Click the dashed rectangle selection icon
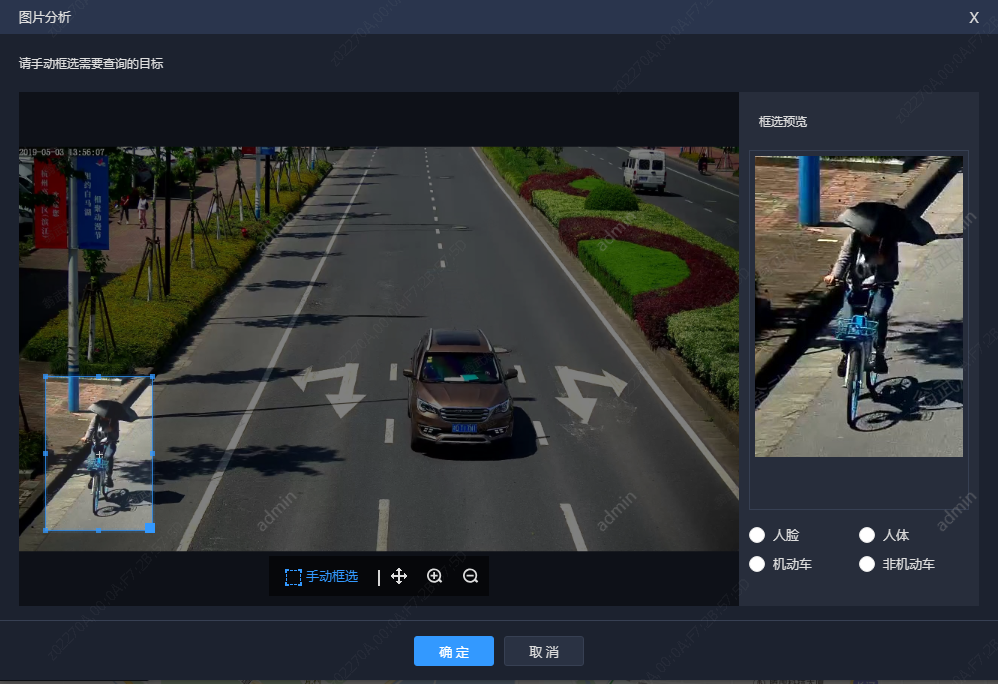 pos(293,577)
